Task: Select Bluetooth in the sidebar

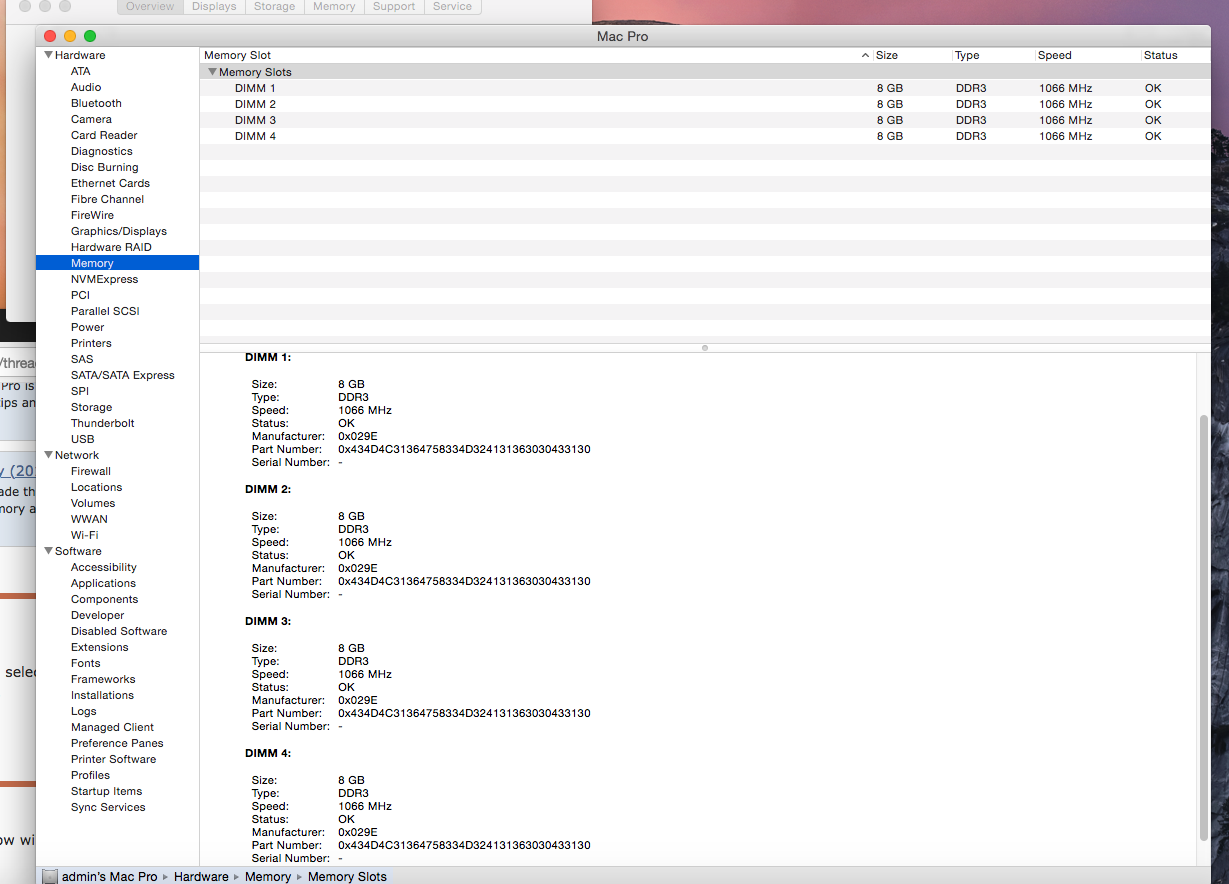Action: 96,103
